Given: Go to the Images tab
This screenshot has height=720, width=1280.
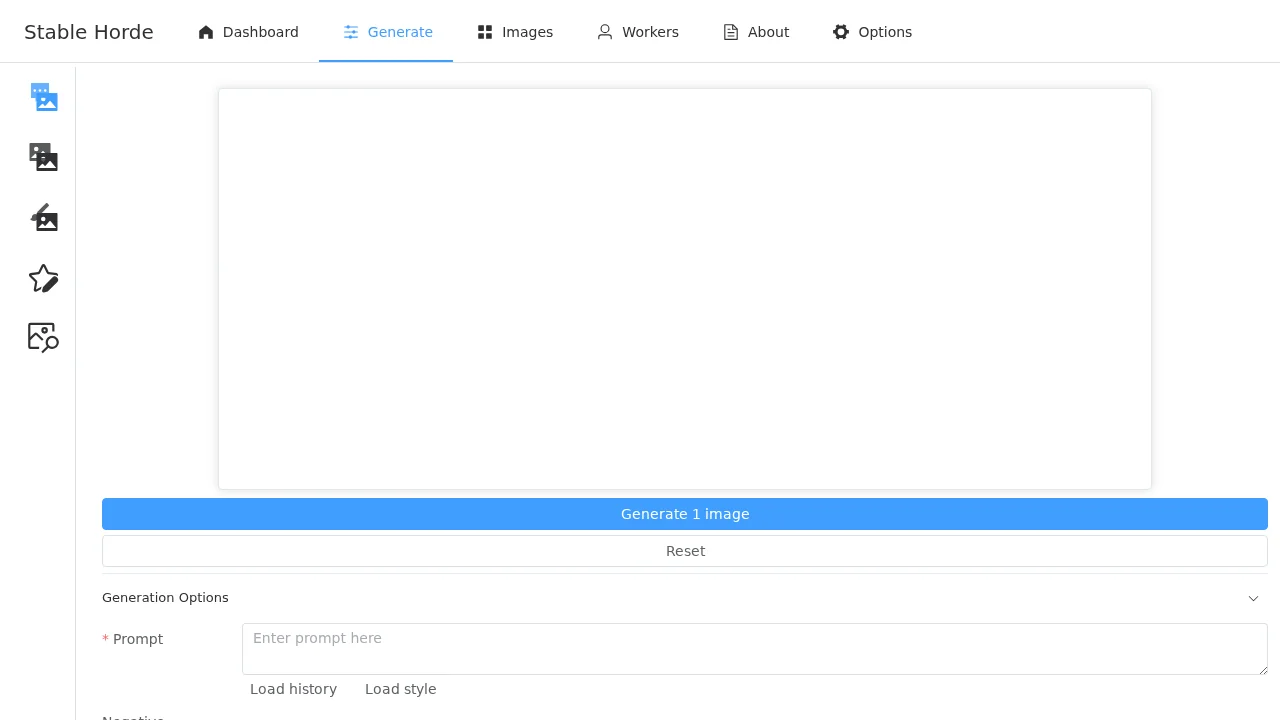Looking at the screenshot, I should (515, 31).
